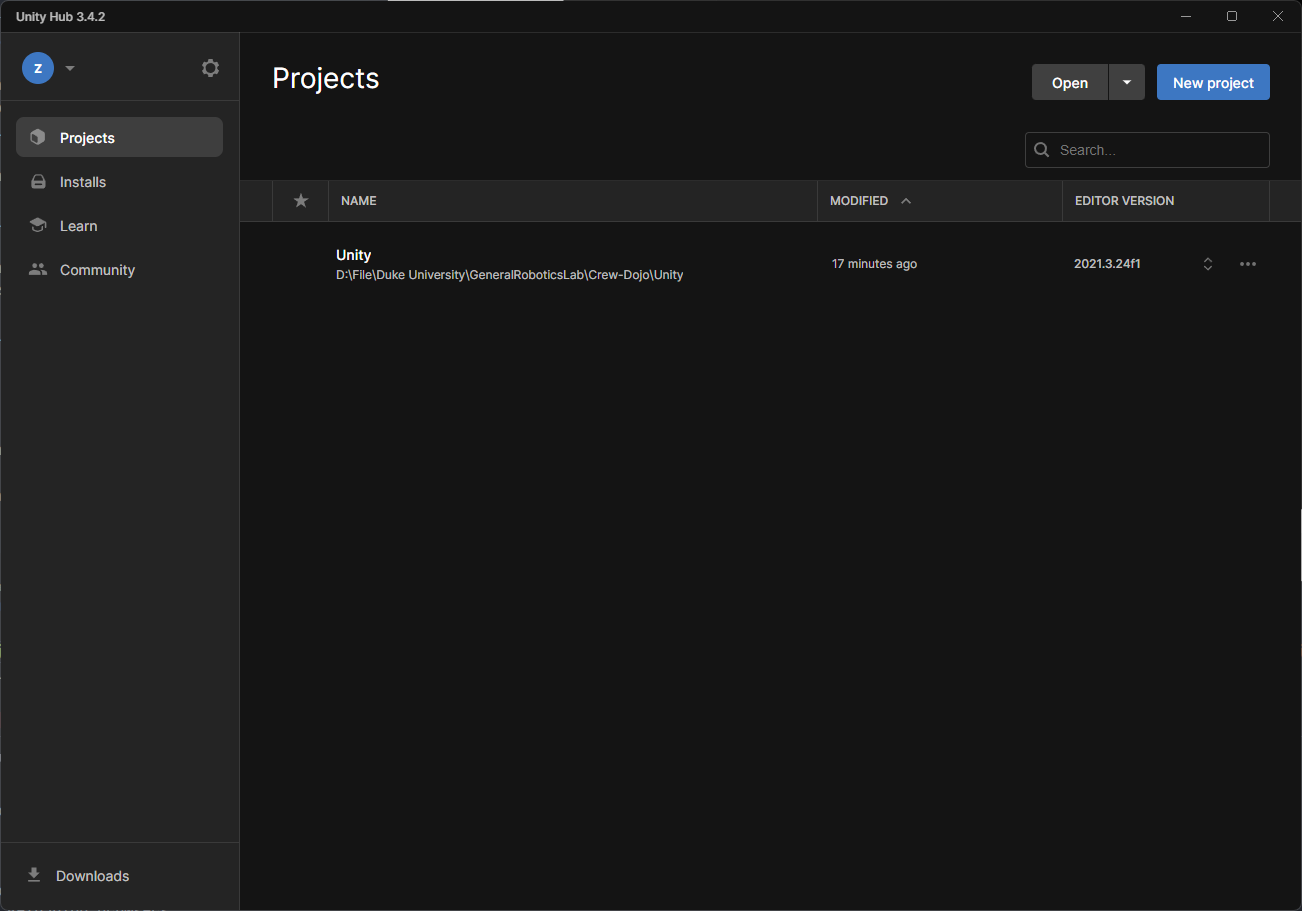The image size is (1302, 911).
Task: Focus the project Search field
Action: point(1147,150)
